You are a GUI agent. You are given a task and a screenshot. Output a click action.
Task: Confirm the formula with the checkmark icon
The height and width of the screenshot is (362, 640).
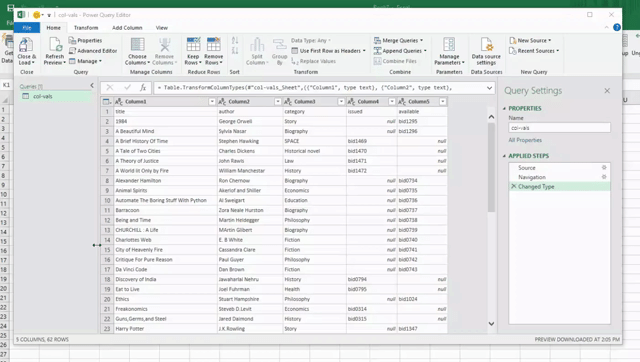coord(127,87)
